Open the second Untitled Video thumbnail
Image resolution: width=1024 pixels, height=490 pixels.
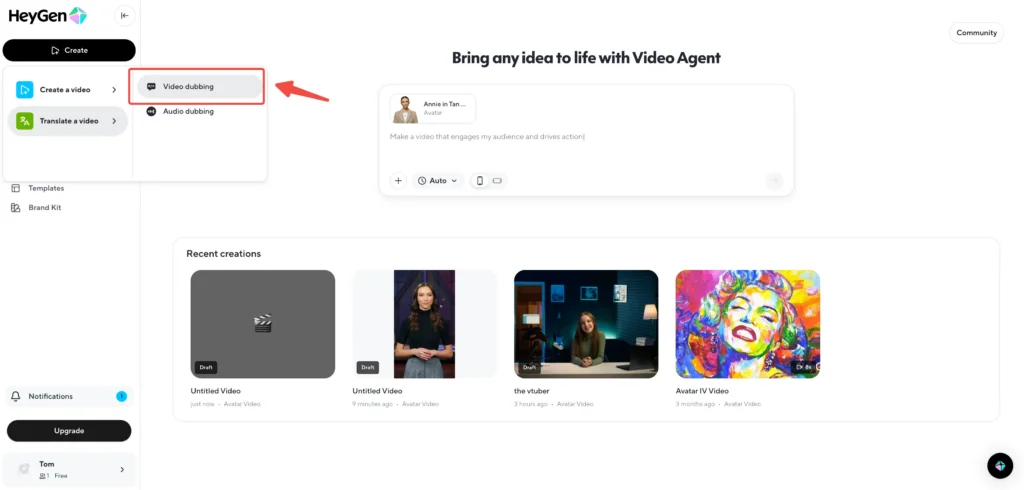pyautogui.click(x=424, y=324)
